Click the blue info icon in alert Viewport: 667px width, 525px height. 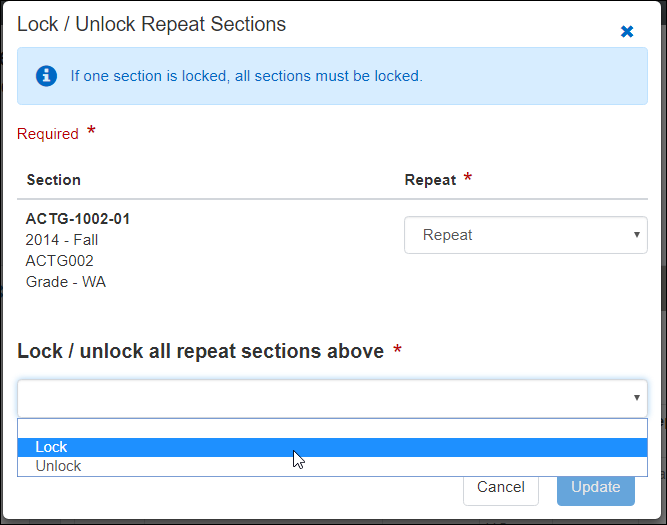(x=46, y=75)
